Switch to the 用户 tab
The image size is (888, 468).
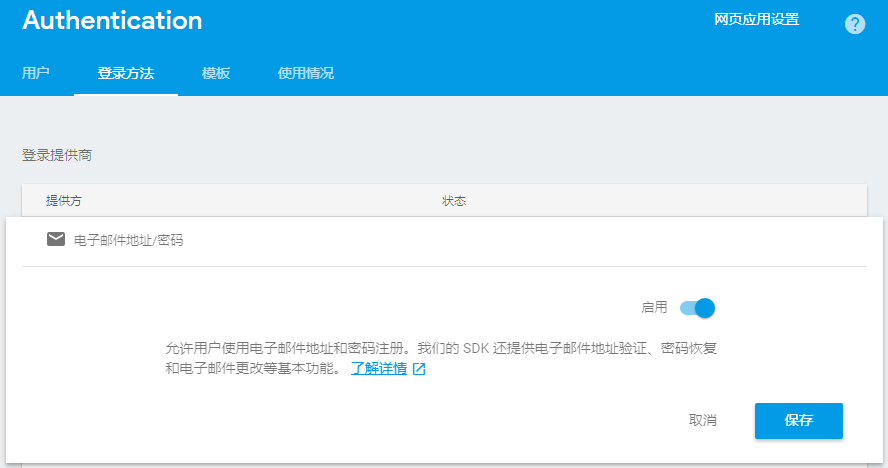[x=36, y=73]
